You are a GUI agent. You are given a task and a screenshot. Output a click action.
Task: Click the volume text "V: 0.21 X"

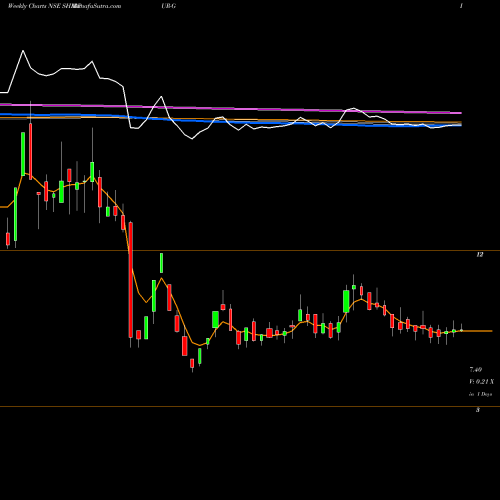(x=482, y=382)
